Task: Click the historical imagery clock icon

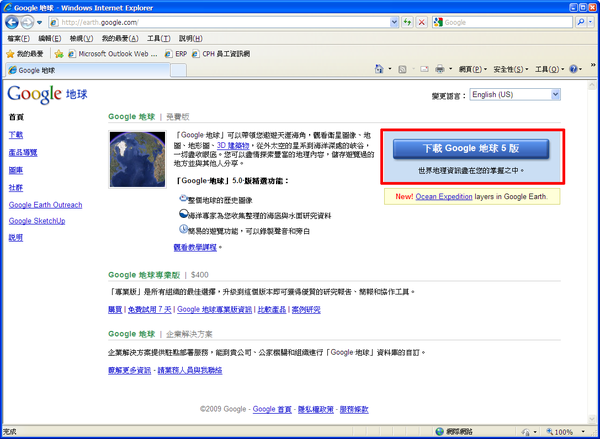Action: [183, 198]
